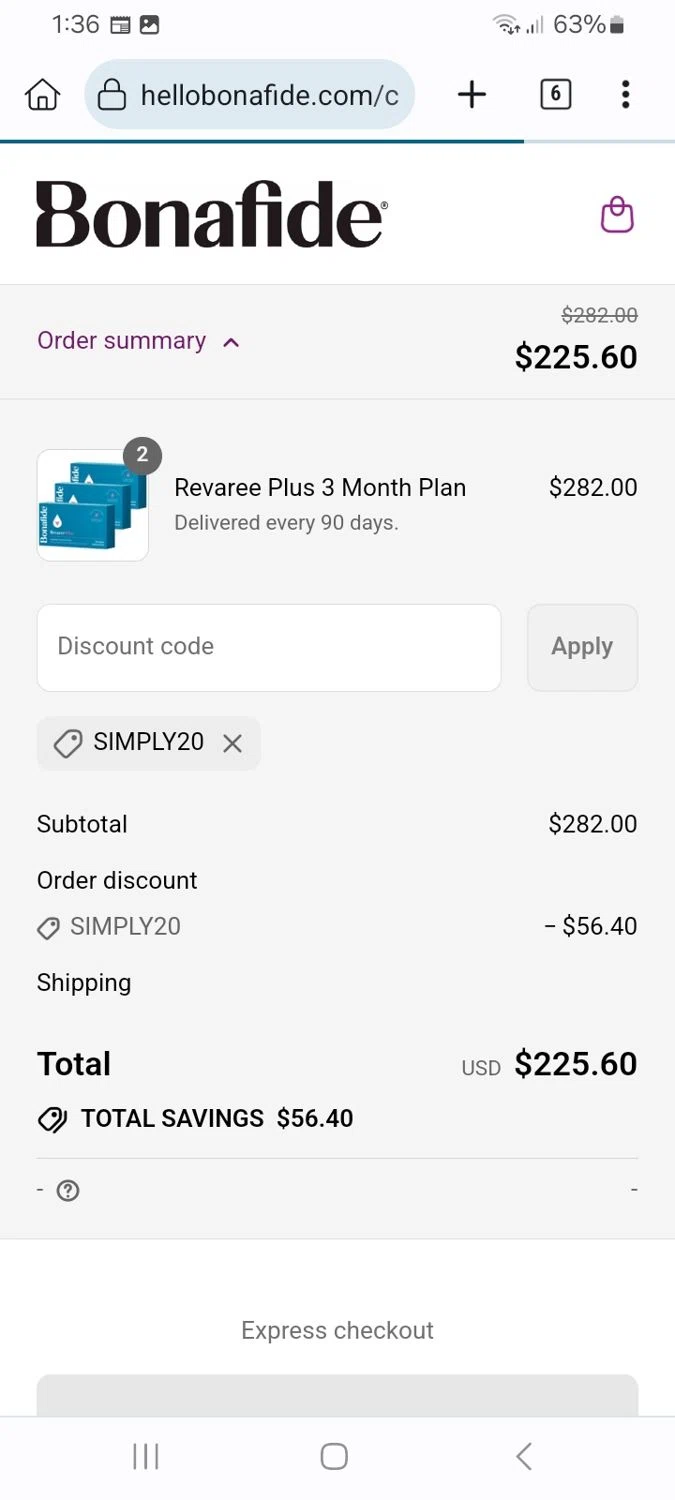The width and height of the screenshot is (675, 1500).
Task: Open the shopping bag cart icon
Action: click(x=617, y=215)
